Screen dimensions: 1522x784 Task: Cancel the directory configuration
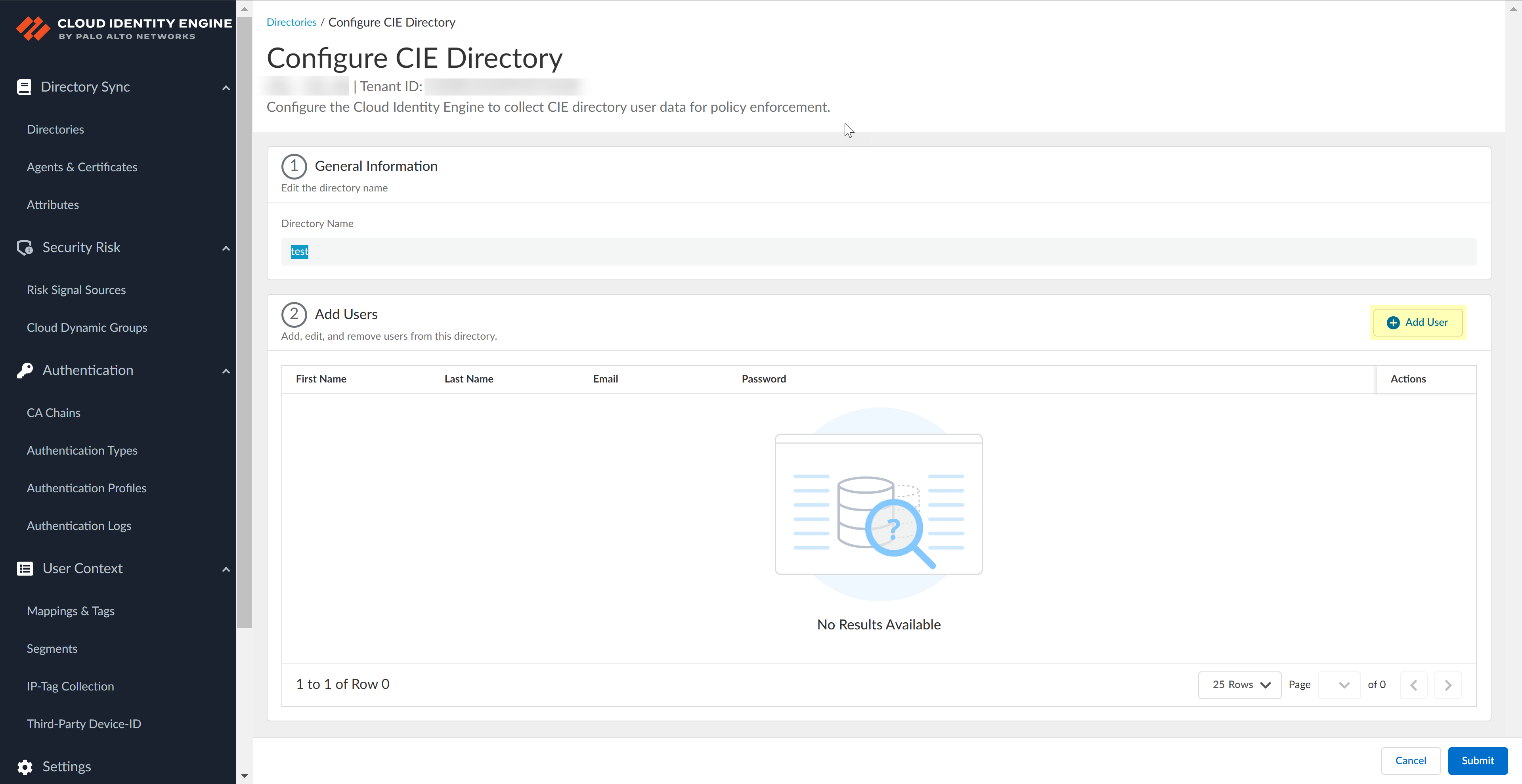tap(1411, 761)
